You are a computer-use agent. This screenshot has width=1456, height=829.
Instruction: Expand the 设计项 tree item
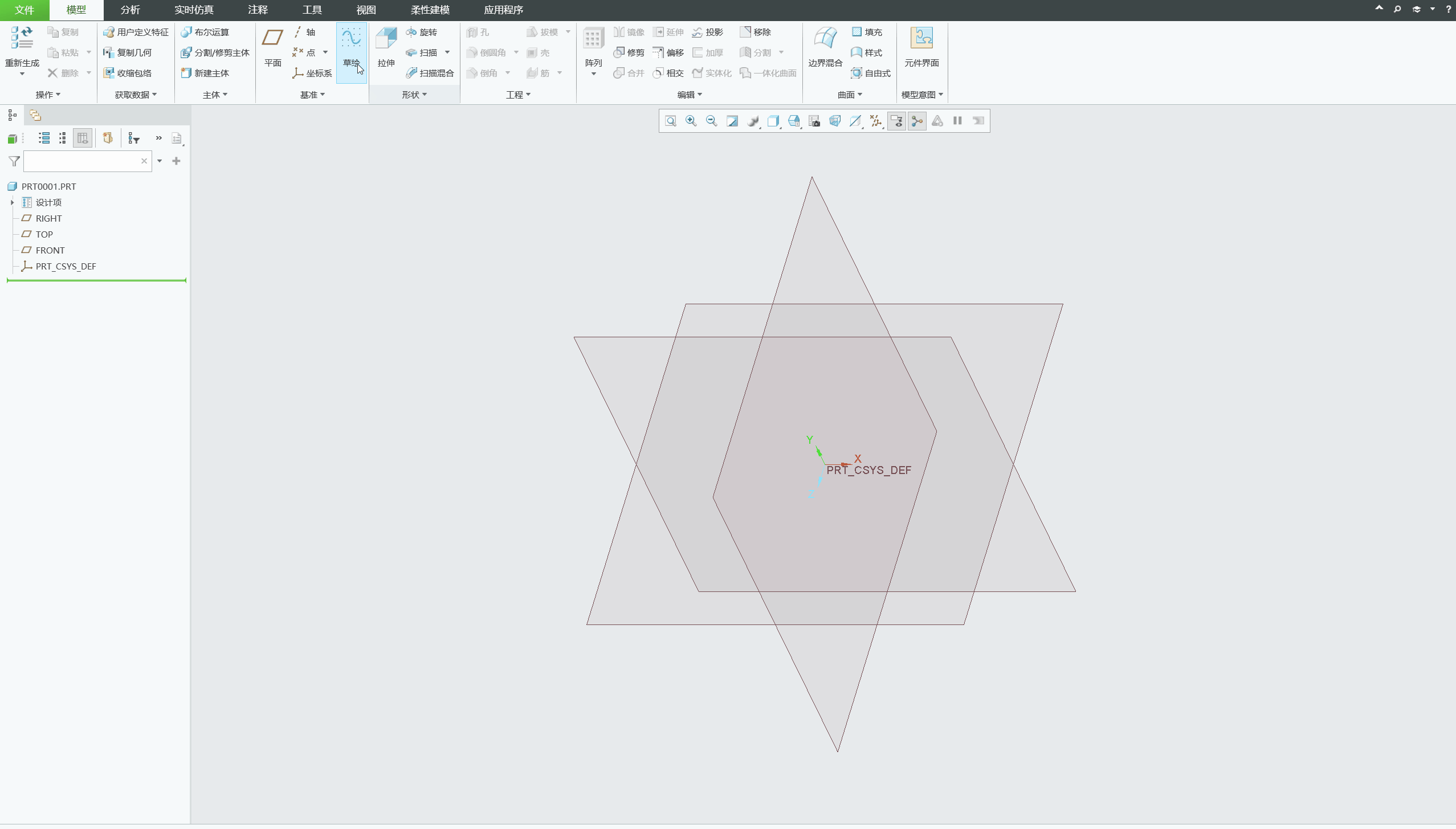point(12,202)
